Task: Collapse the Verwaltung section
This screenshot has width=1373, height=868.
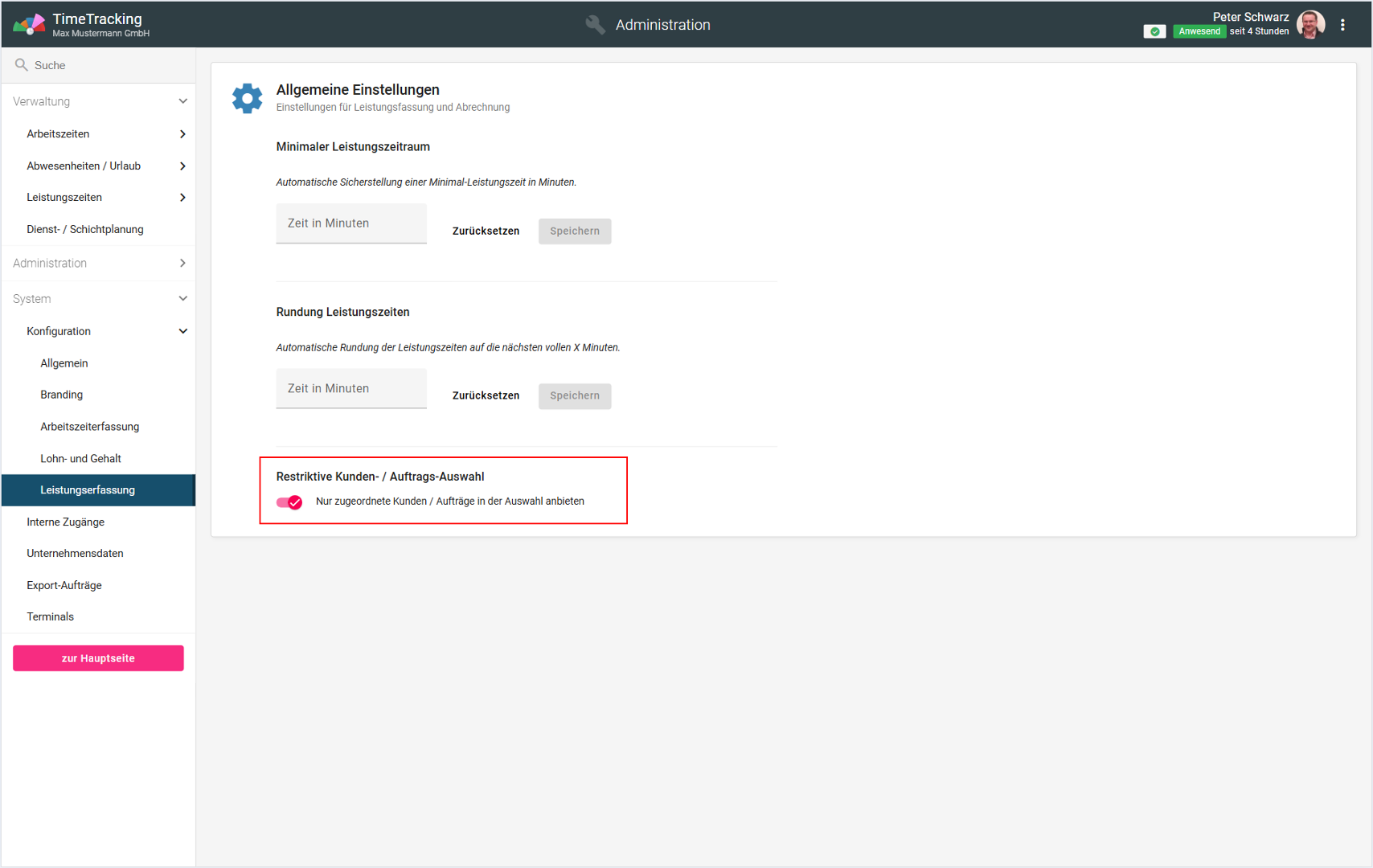Action: pyautogui.click(x=182, y=101)
